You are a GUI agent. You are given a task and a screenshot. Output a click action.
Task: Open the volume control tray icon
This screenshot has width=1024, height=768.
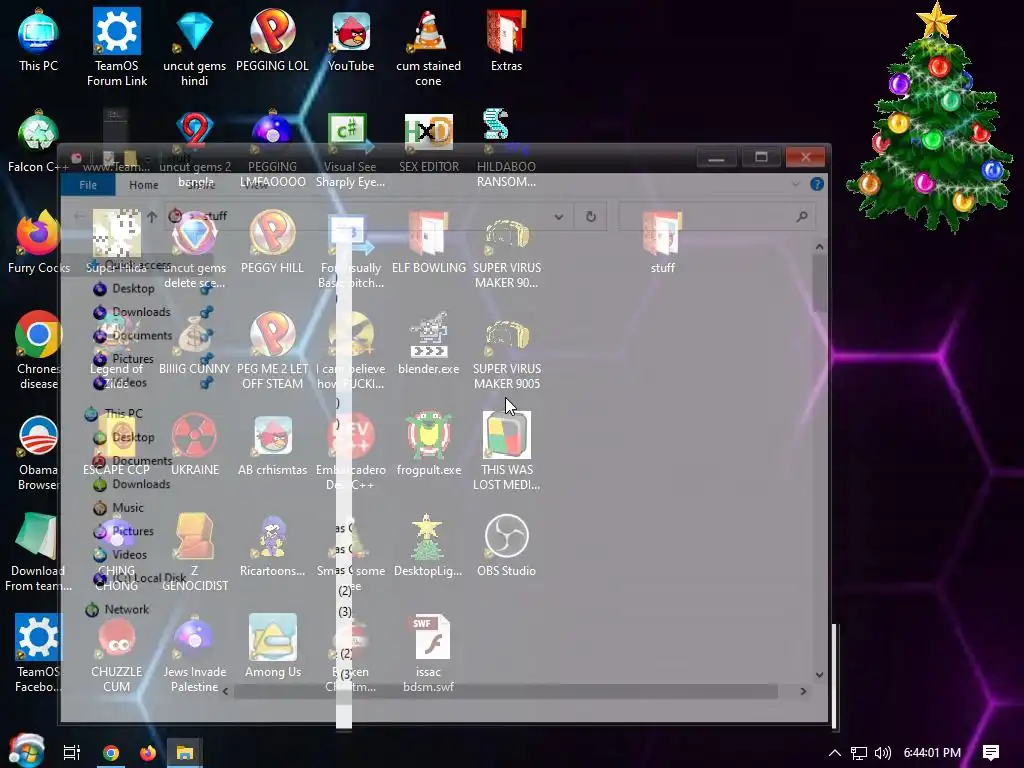[882, 753]
